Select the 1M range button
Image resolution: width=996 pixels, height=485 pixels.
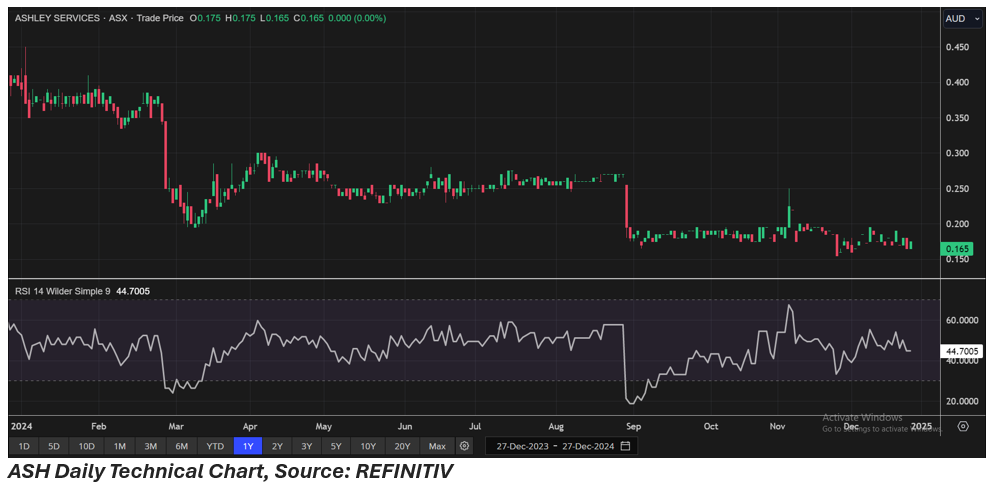coord(119,446)
